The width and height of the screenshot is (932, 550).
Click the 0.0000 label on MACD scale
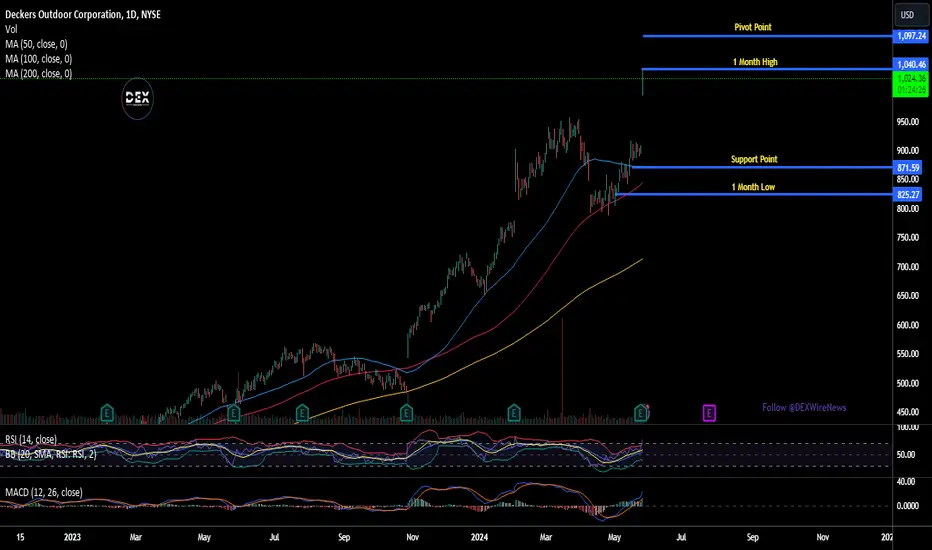[908, 505]
